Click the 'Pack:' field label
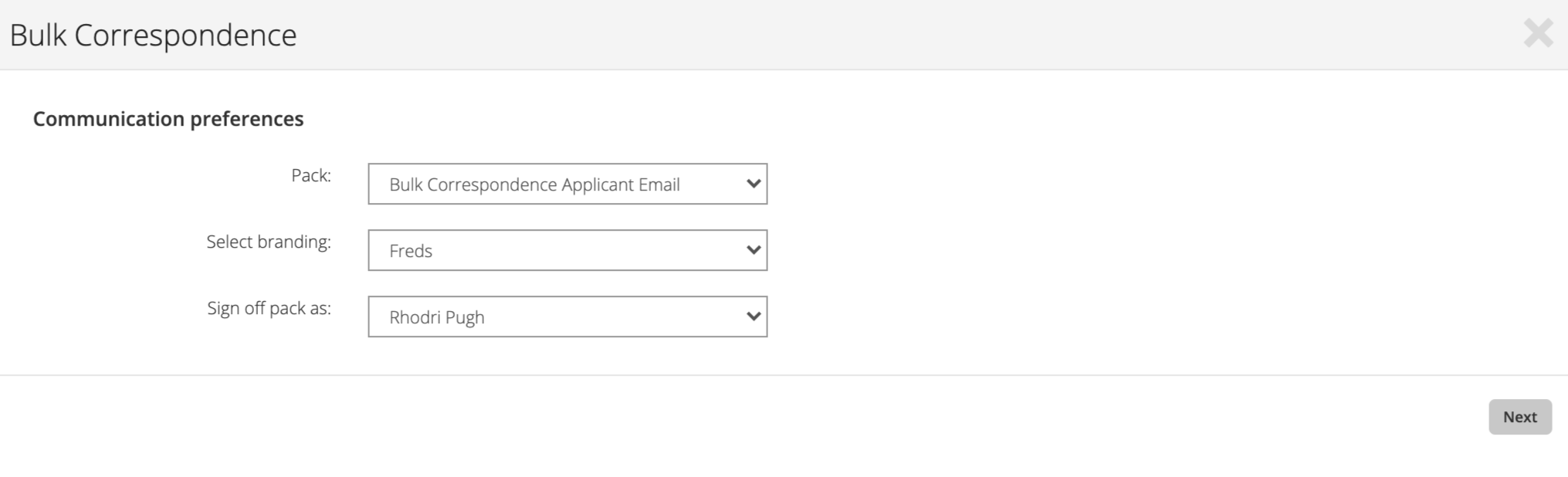The image size is (1568, 477). tap(311, 175)
